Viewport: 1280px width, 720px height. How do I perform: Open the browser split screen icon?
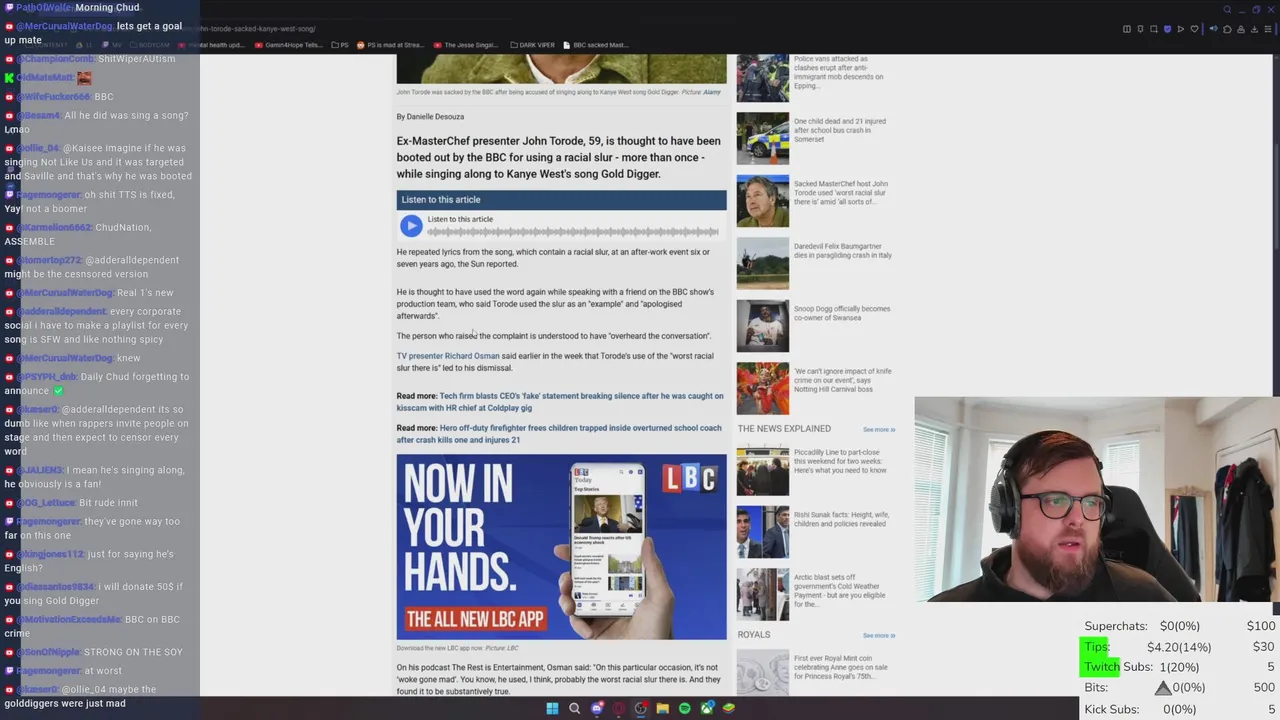(1127, 29)
